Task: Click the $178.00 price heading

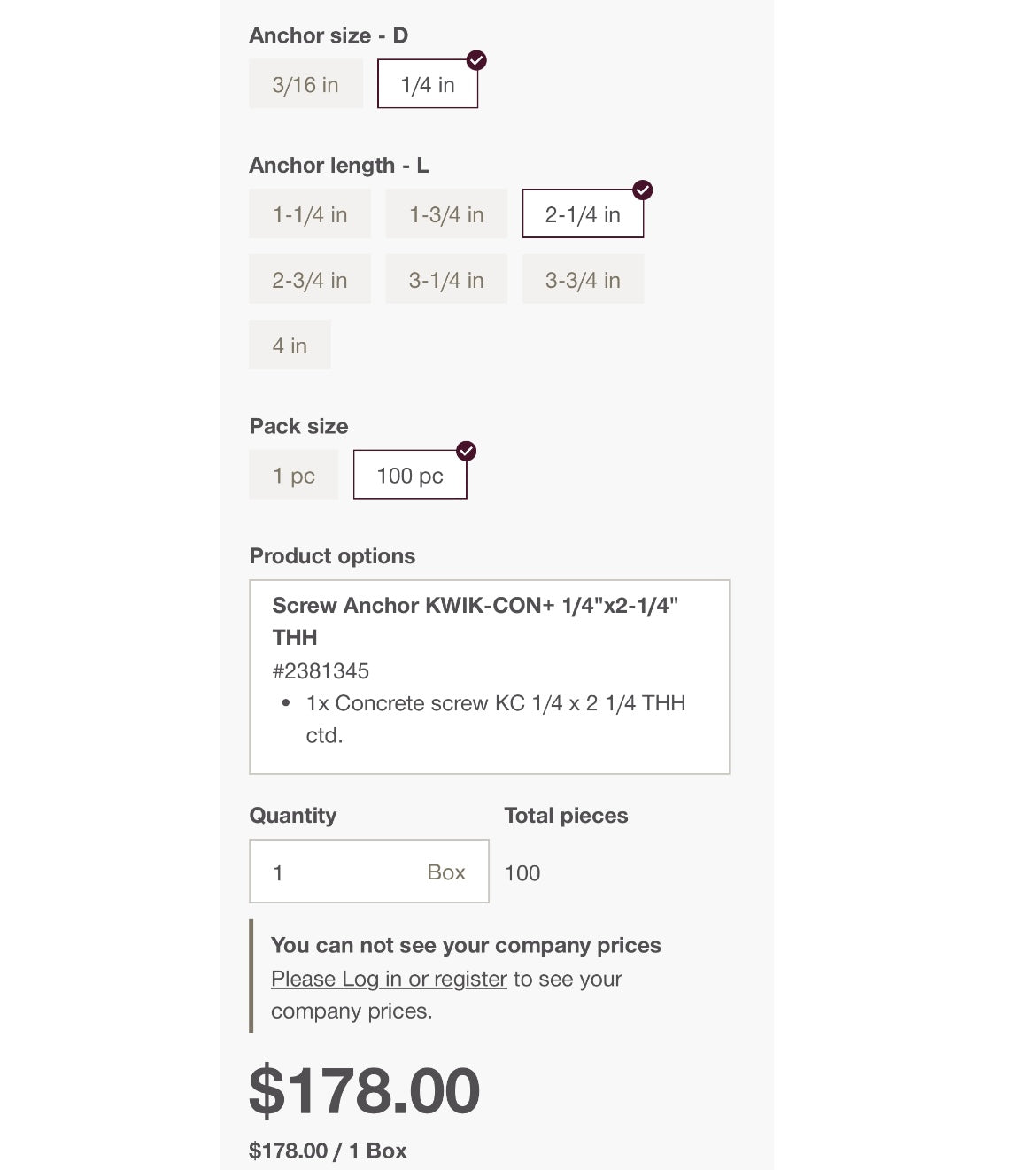Action: 364,1090
